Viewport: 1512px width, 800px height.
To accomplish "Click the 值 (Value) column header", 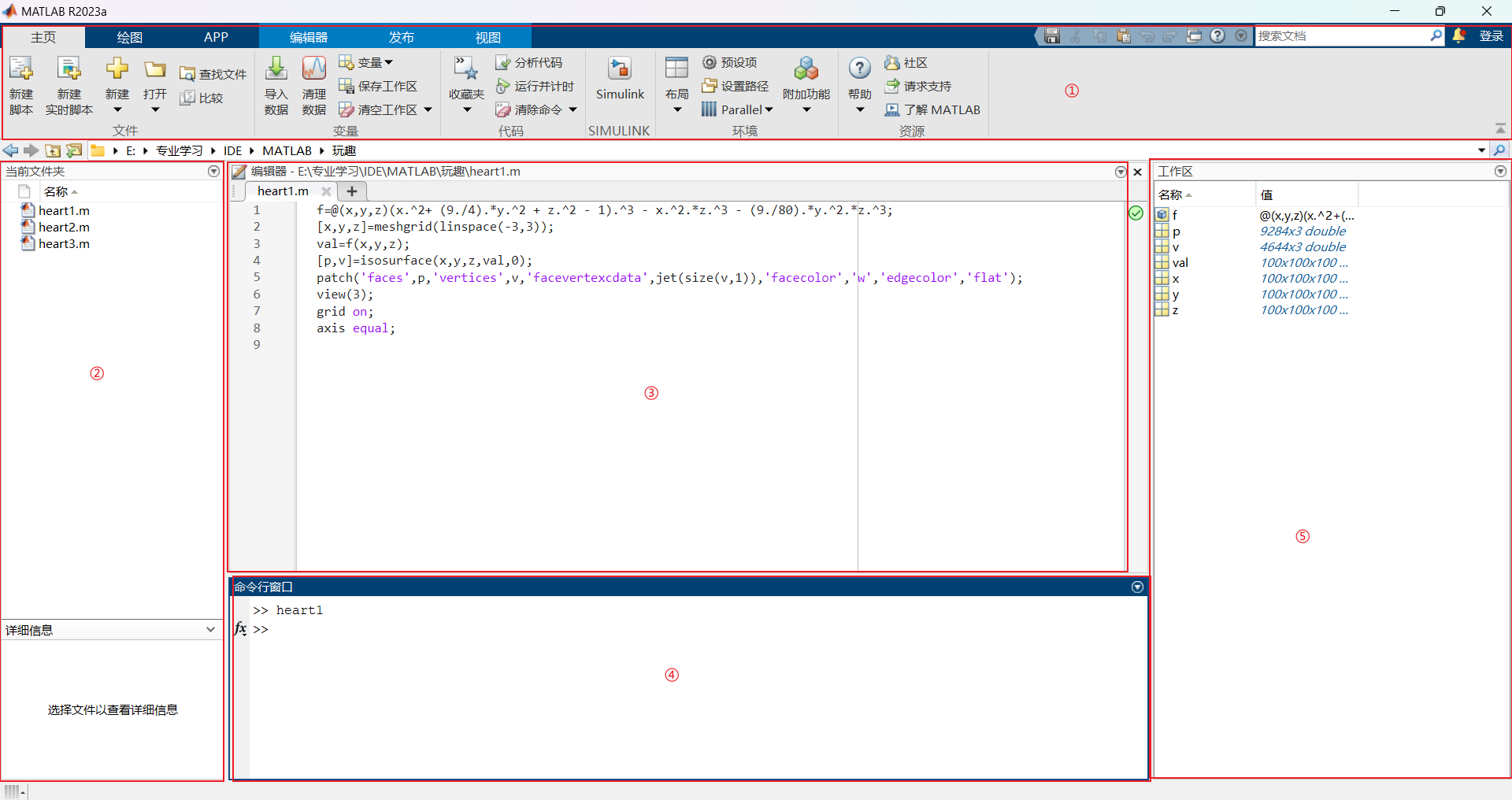I will tap(1306, 194).
